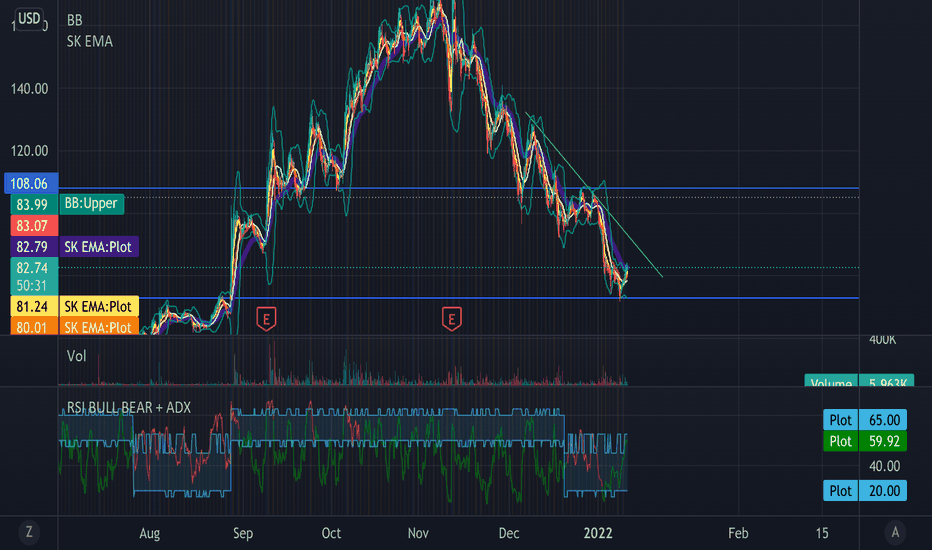Viewport: 932px width, 550px height.
Task: Click the 108.06 blue price label
Action: 32,183
